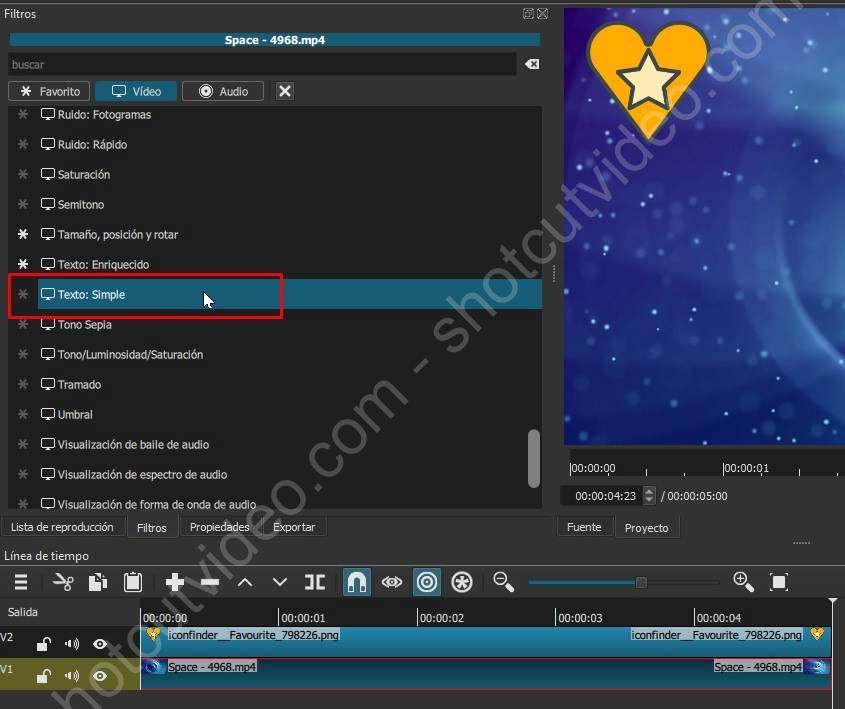Zoom in on the timeline
845x709 pixels.
click(x=743, y=582)
